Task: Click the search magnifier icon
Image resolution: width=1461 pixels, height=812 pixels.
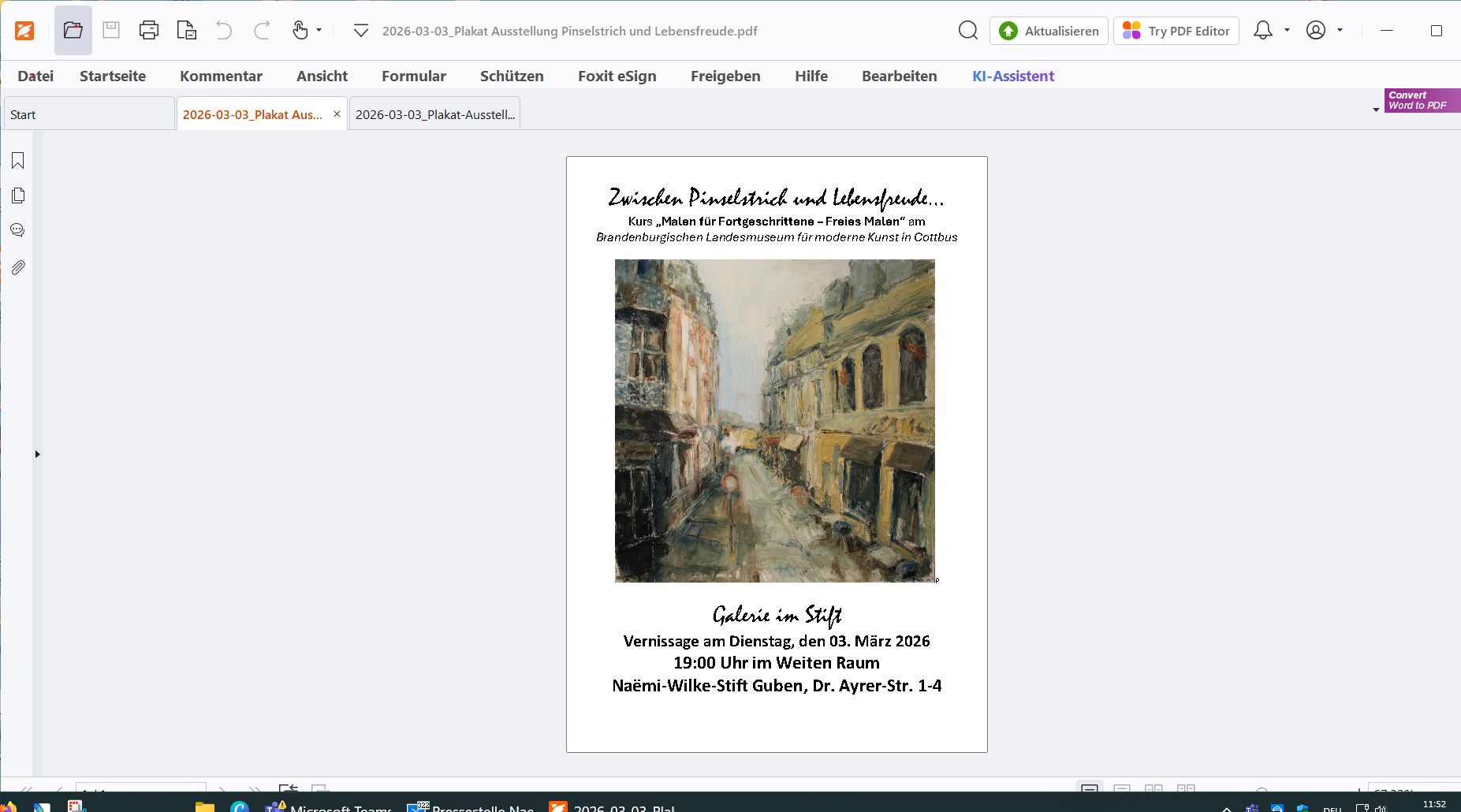Action: (x=967, y=31)
